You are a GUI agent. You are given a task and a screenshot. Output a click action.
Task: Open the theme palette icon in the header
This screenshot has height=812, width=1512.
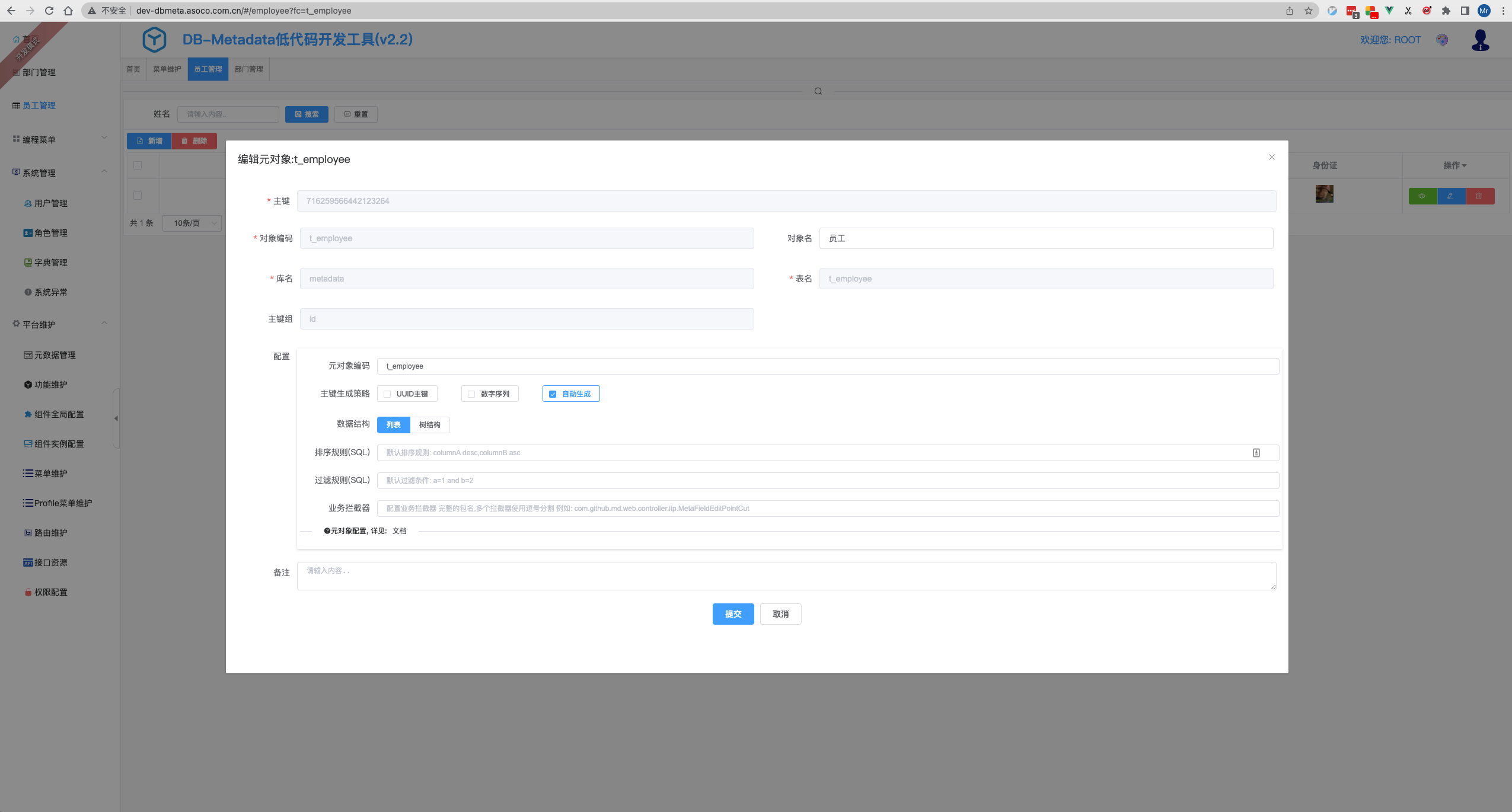coord(1443,40)
